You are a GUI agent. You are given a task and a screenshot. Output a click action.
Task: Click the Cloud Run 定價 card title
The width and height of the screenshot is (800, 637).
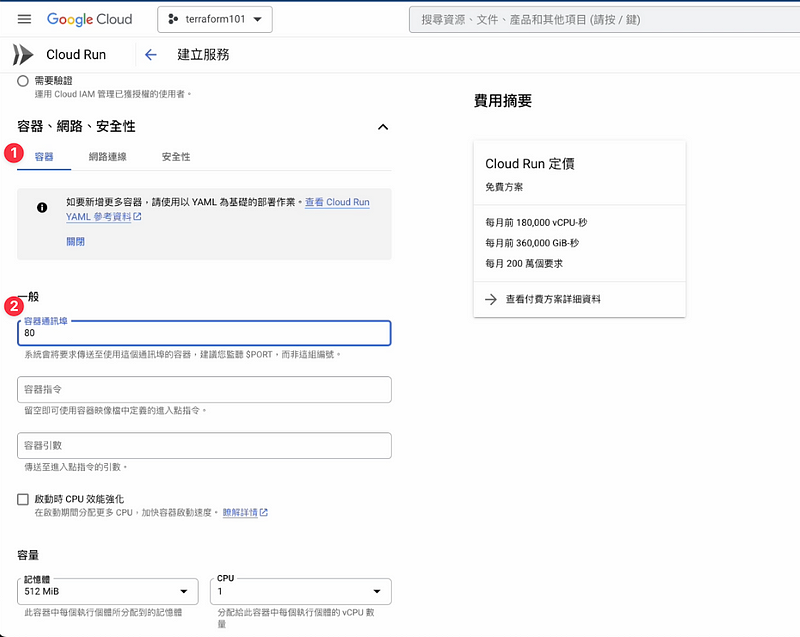click(530, 164)
